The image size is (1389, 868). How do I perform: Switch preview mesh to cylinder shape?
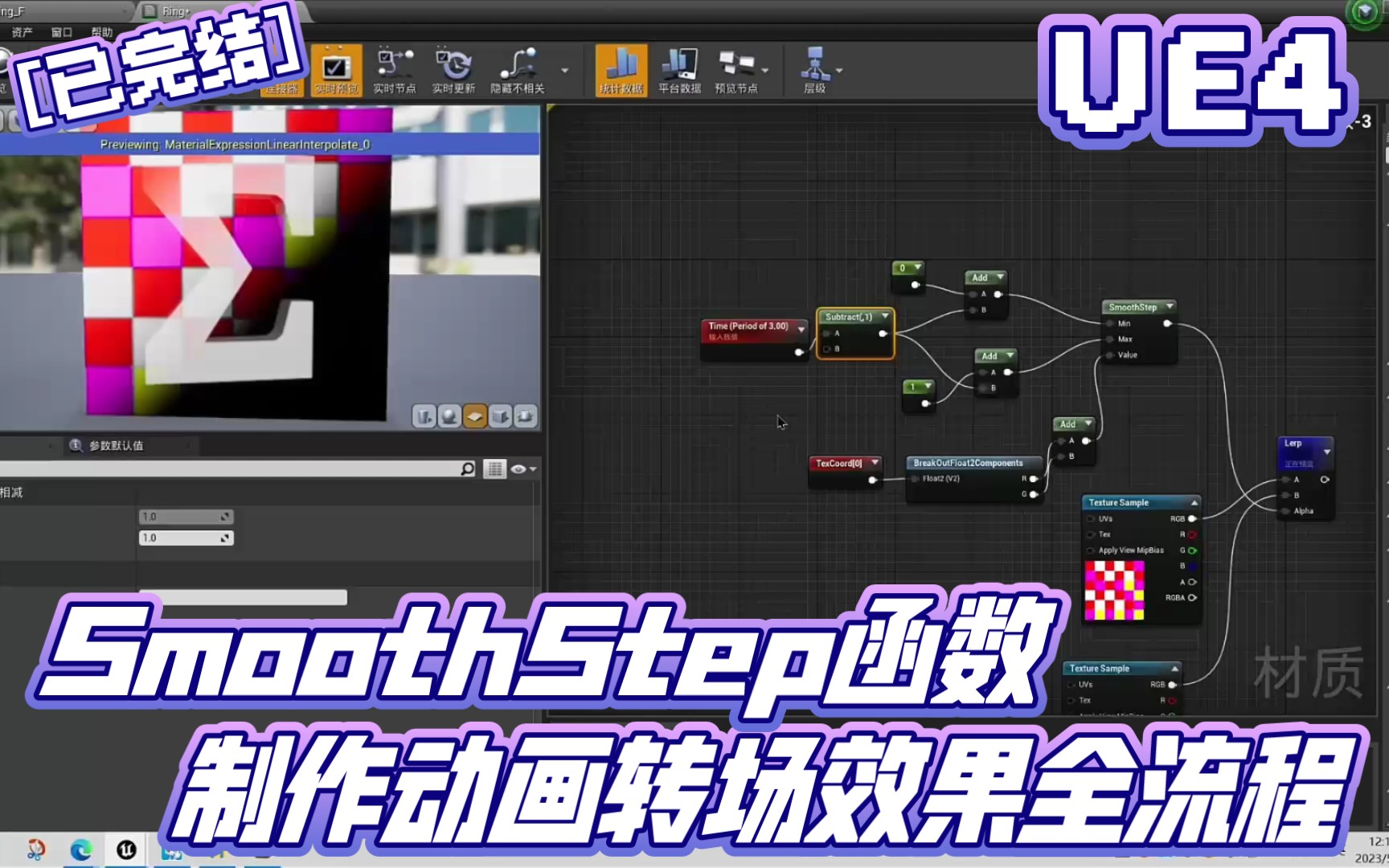pos(424,416)
